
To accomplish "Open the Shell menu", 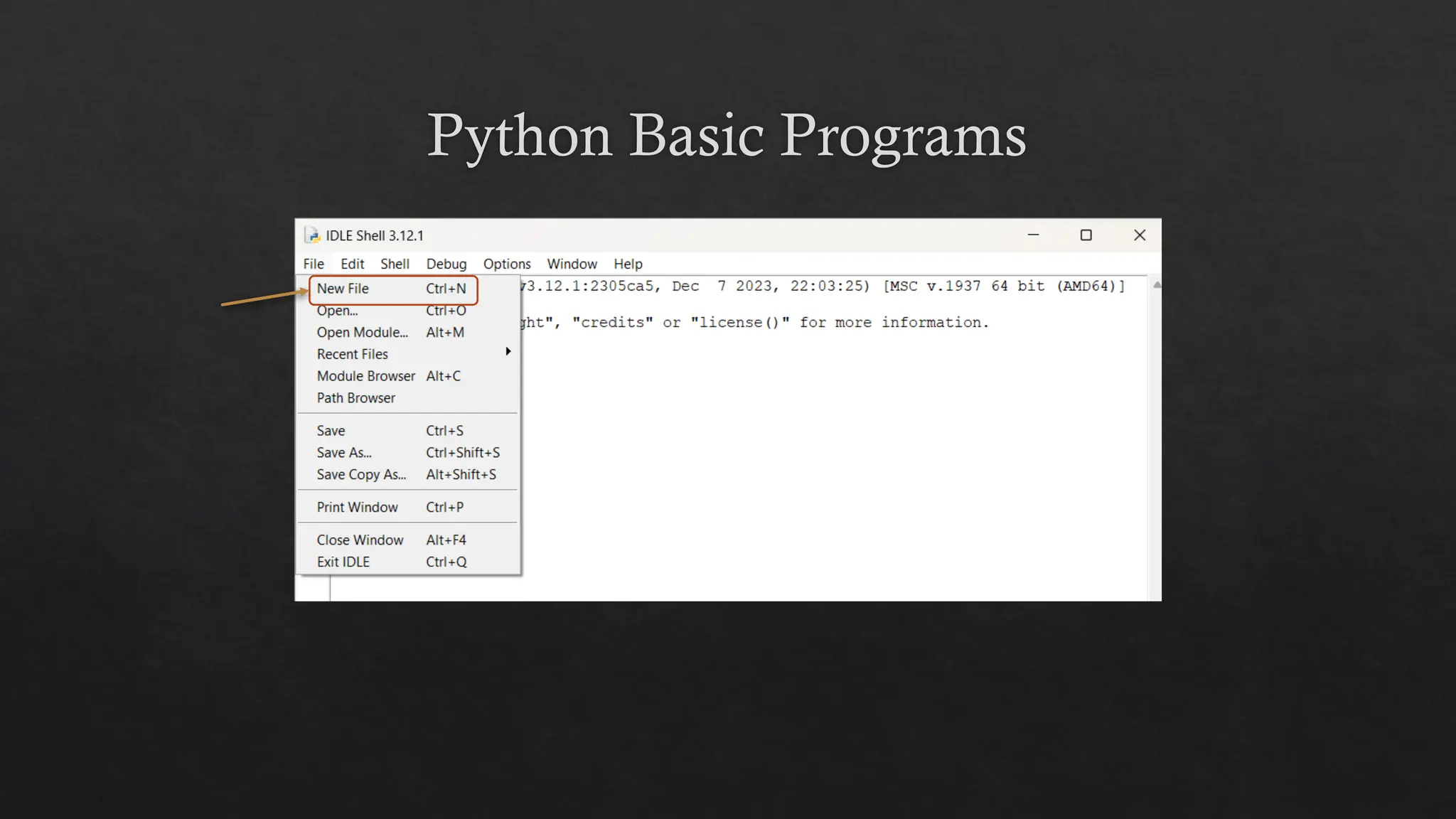I will pyautogui.click(x=395, y=264).
